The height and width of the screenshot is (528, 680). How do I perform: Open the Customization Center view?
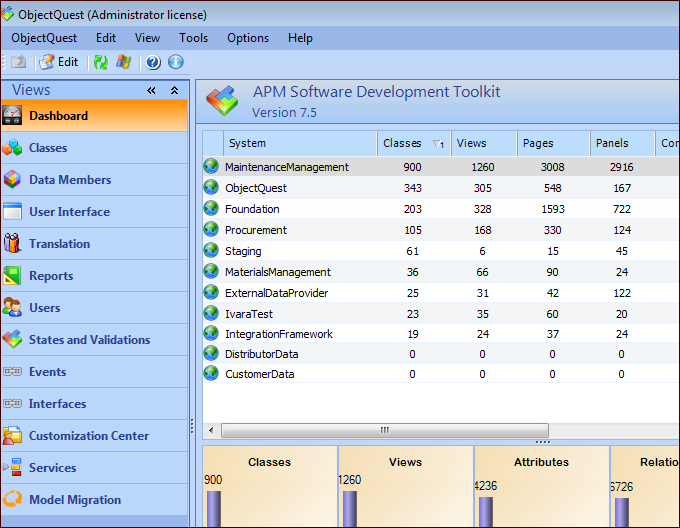tap(88, 436)
